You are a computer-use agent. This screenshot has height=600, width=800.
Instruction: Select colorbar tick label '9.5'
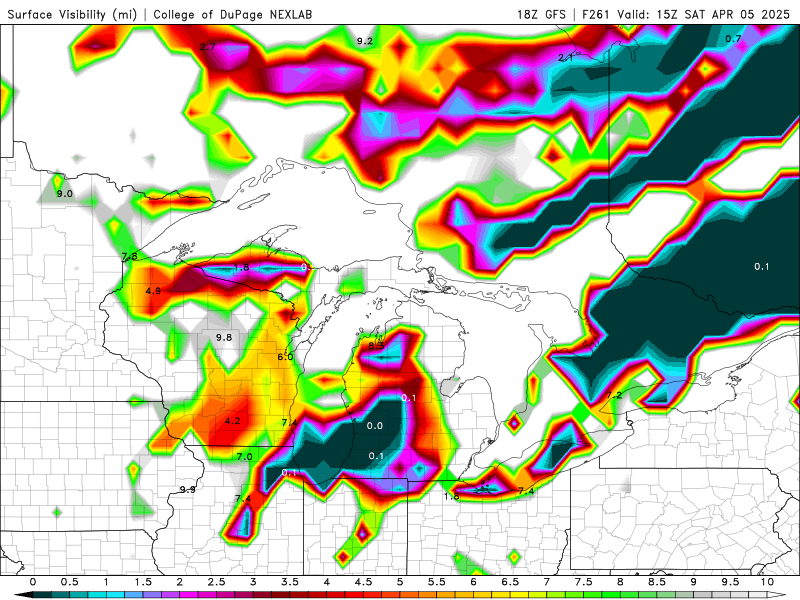[x=731, y=582]
